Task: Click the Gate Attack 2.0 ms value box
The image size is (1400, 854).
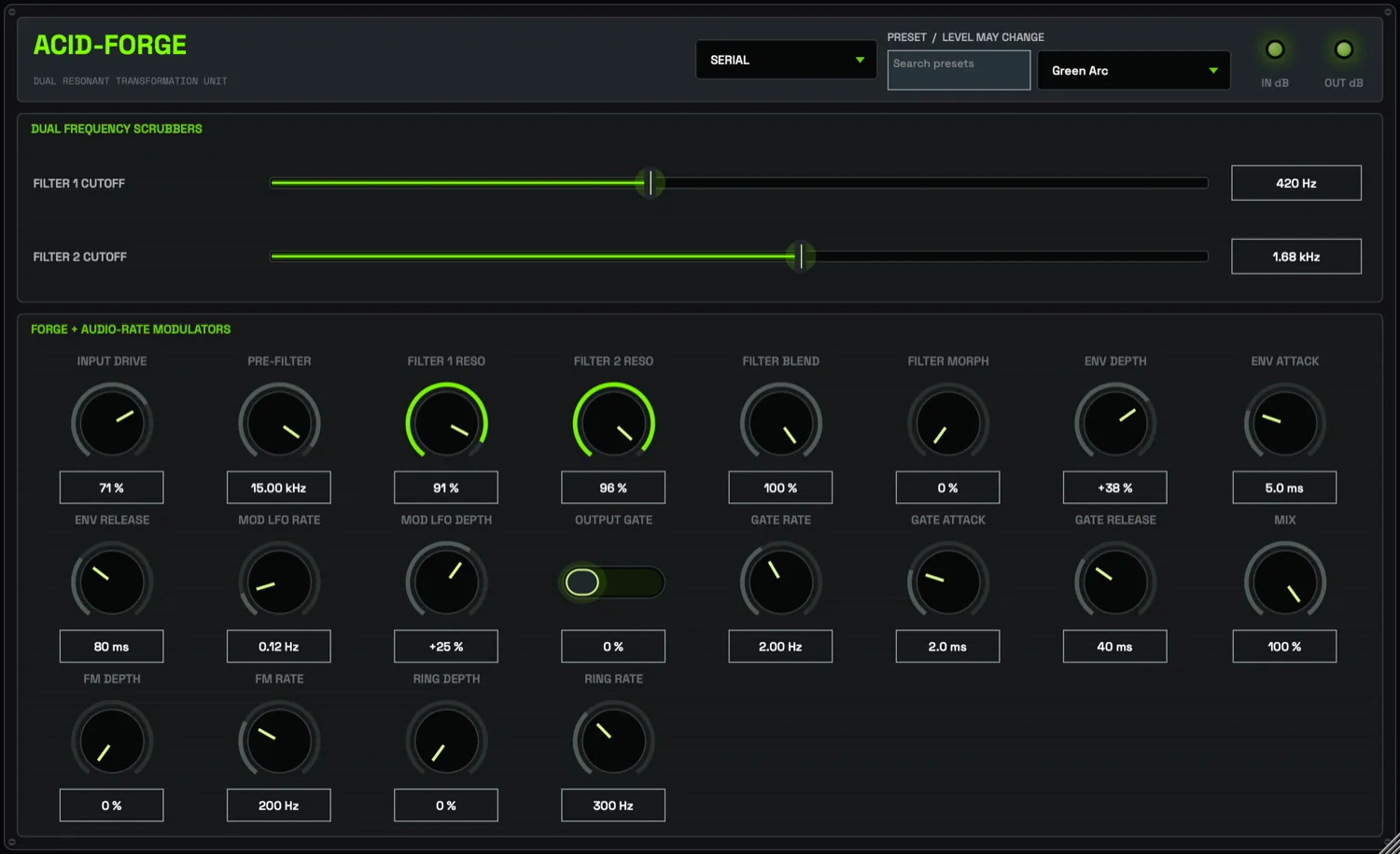Action: [948, 646]
